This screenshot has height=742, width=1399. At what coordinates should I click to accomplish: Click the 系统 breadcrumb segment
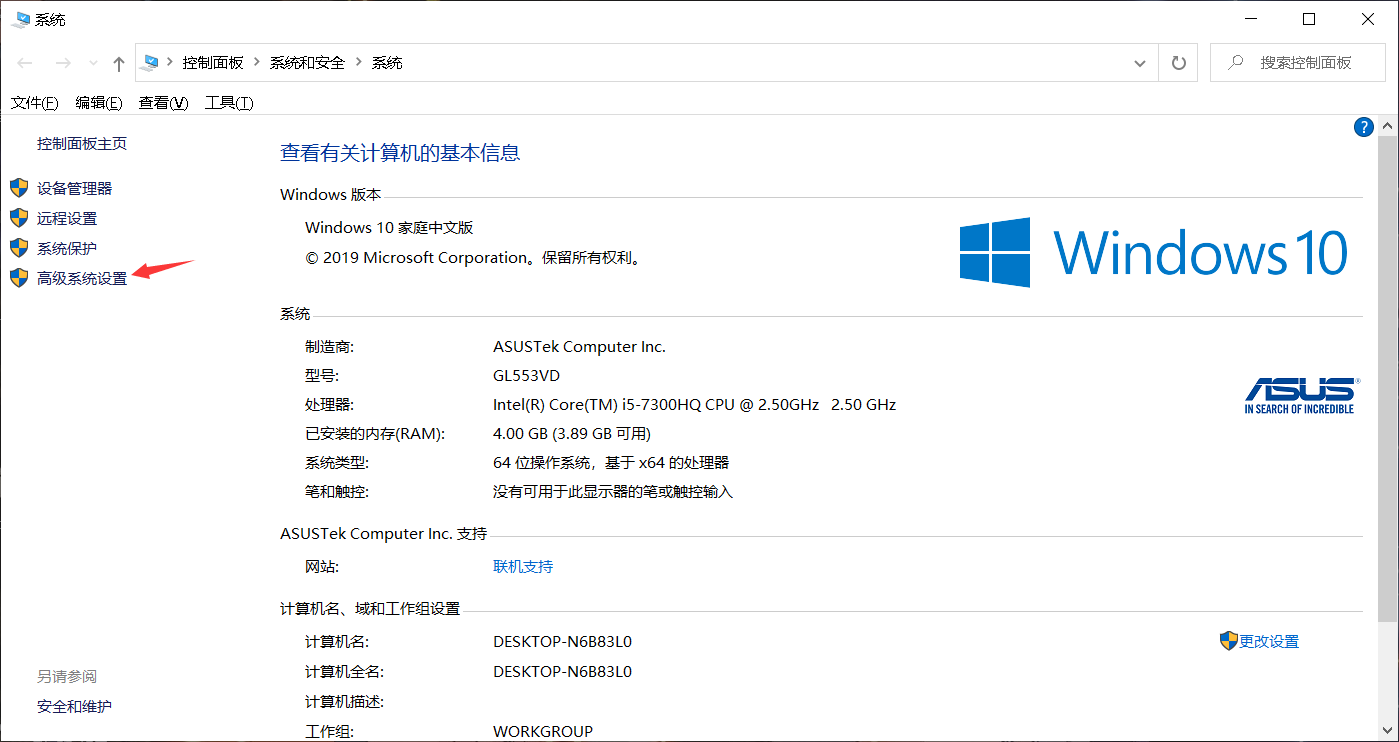pyautogui.click(x=387, y=62)
